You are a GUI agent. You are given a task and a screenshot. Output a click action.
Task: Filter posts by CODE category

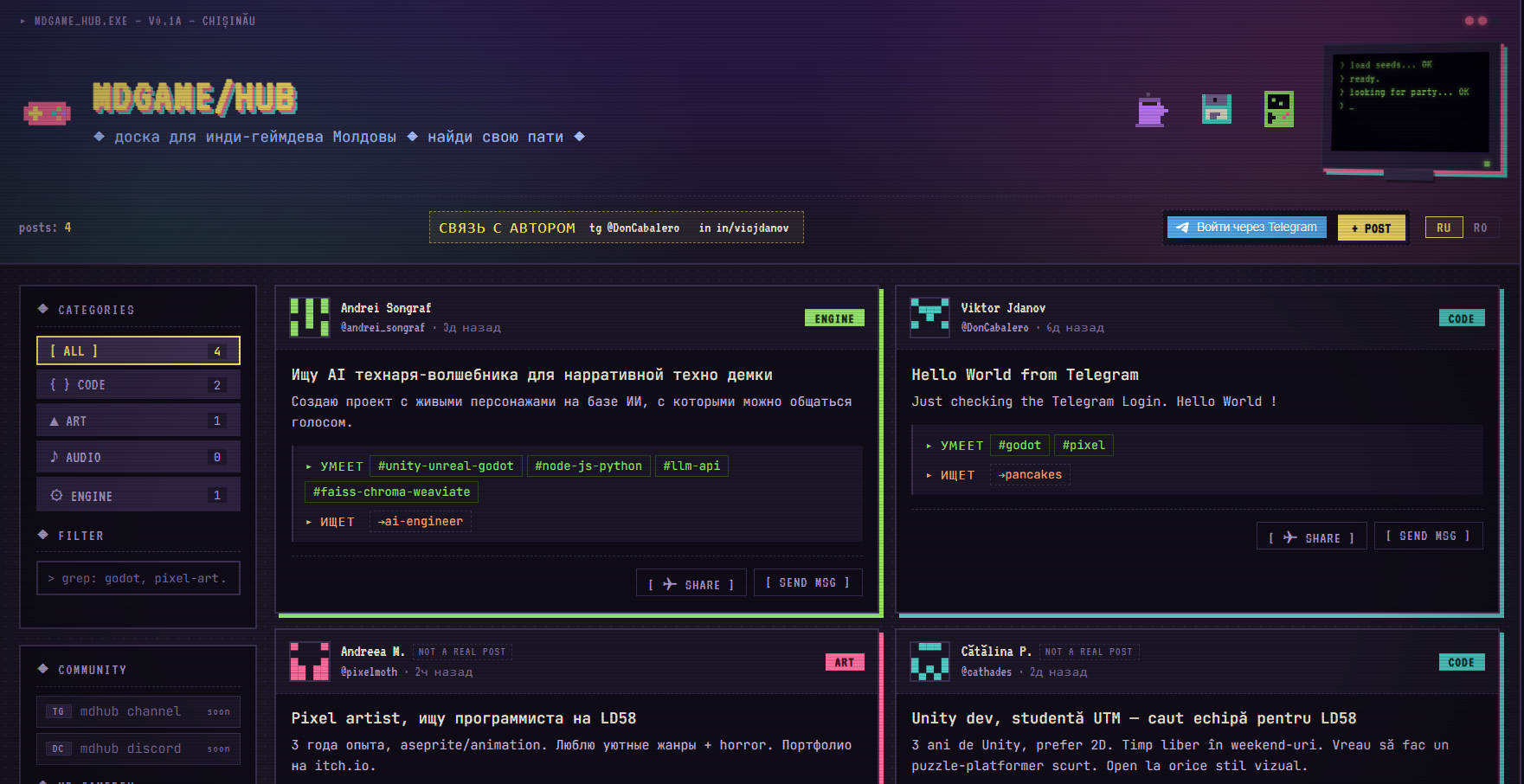[x=138, y=385]
